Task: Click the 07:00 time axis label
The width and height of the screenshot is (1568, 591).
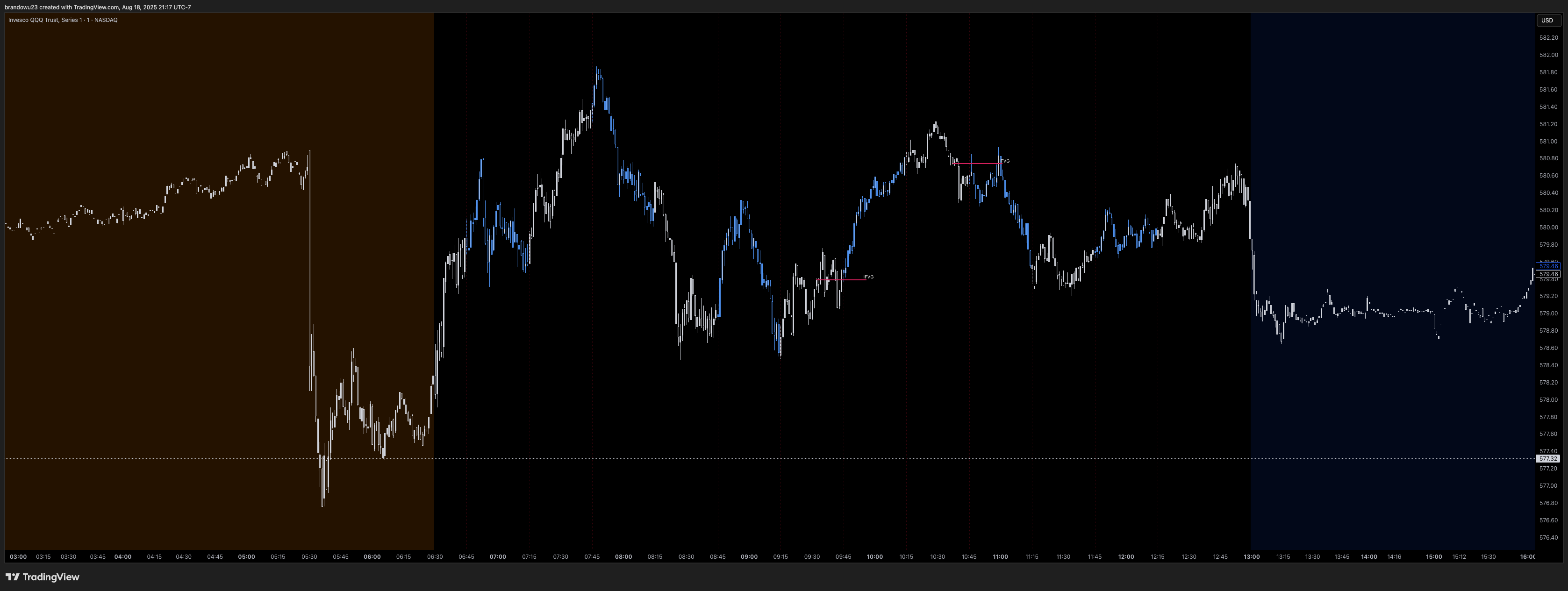Action: (498, 557)
